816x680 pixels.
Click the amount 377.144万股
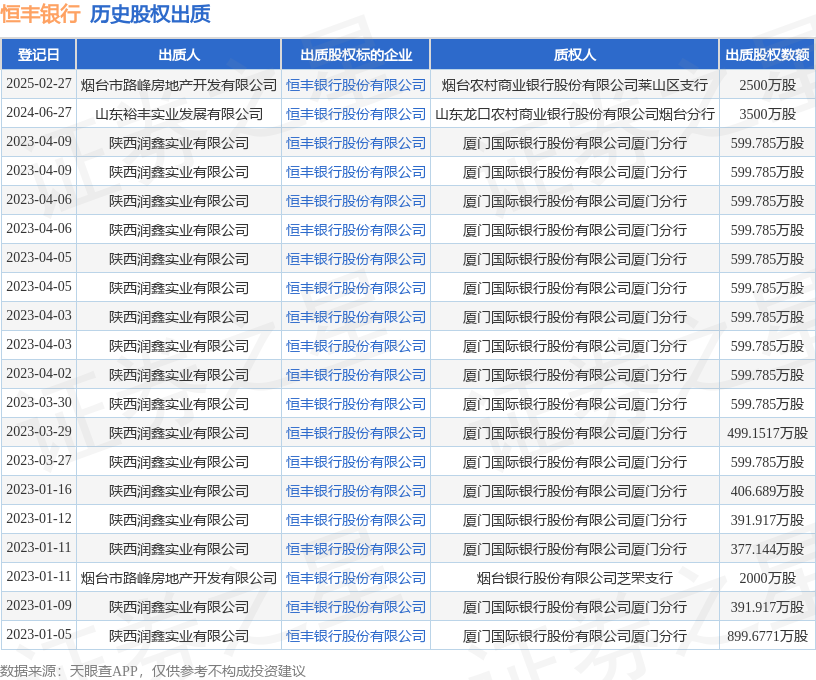click(767, 549)
